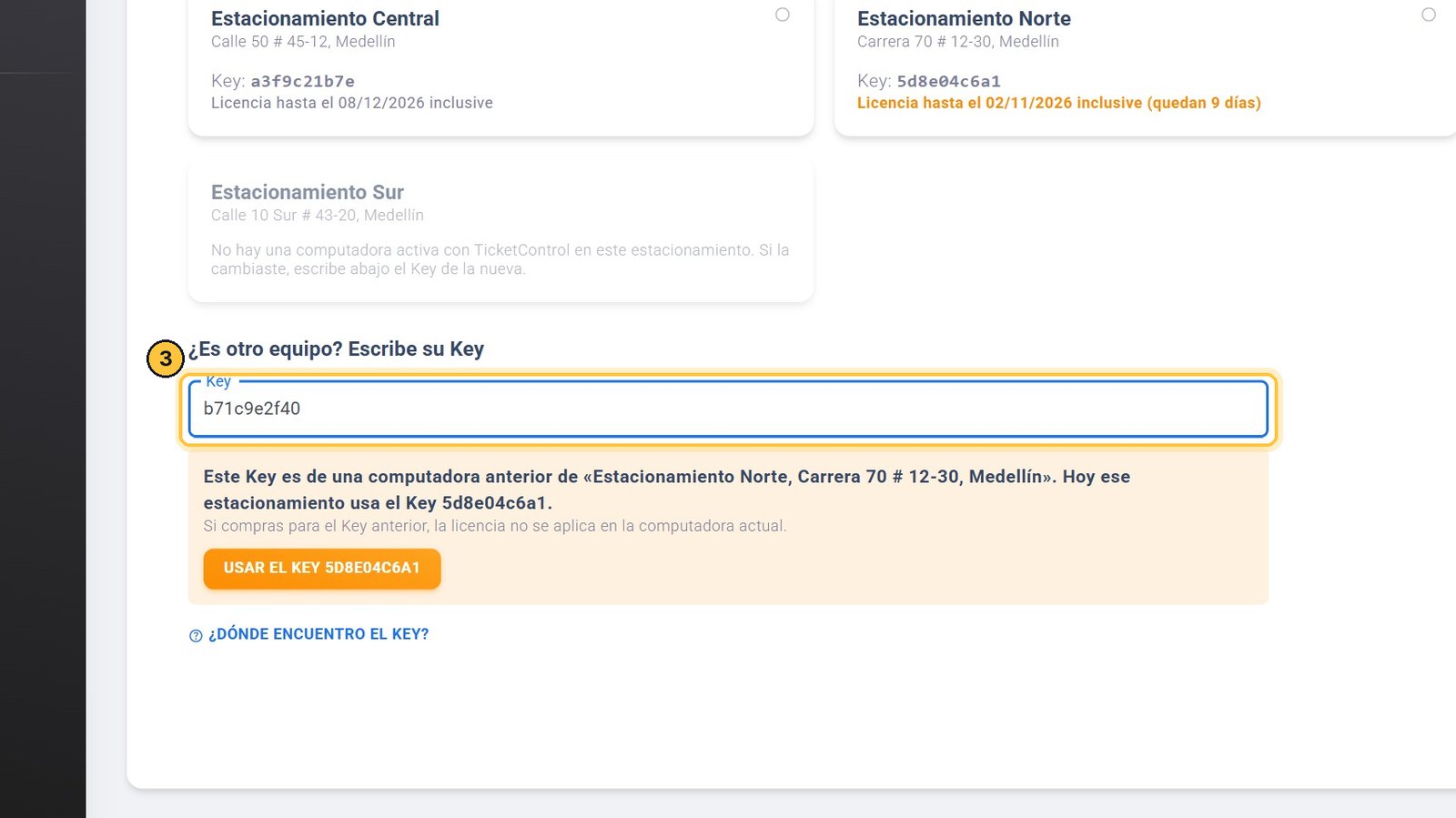Screen dimensions: 1456x818
Task: Open the ¿DÓNDE ENCUENTRO EL KEY? link
Action: pyautogui.click(x=318, y=634)
